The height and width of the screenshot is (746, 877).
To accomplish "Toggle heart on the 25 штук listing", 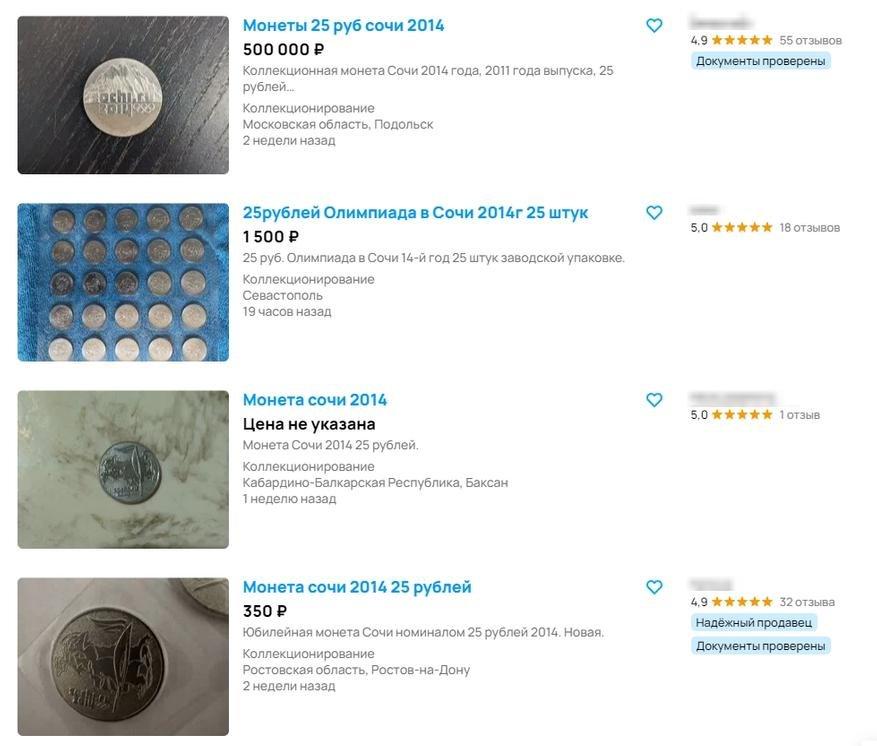I will [x=654, y=213].
